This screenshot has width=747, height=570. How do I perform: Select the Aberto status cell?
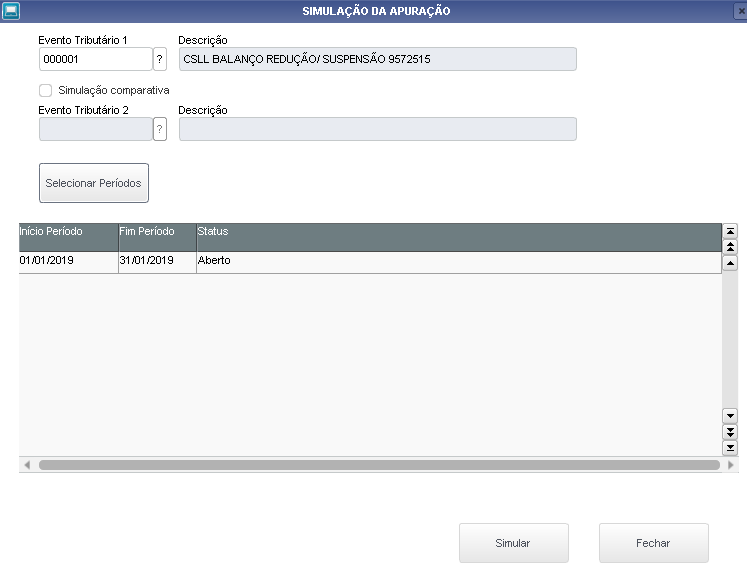coord(459,262)
